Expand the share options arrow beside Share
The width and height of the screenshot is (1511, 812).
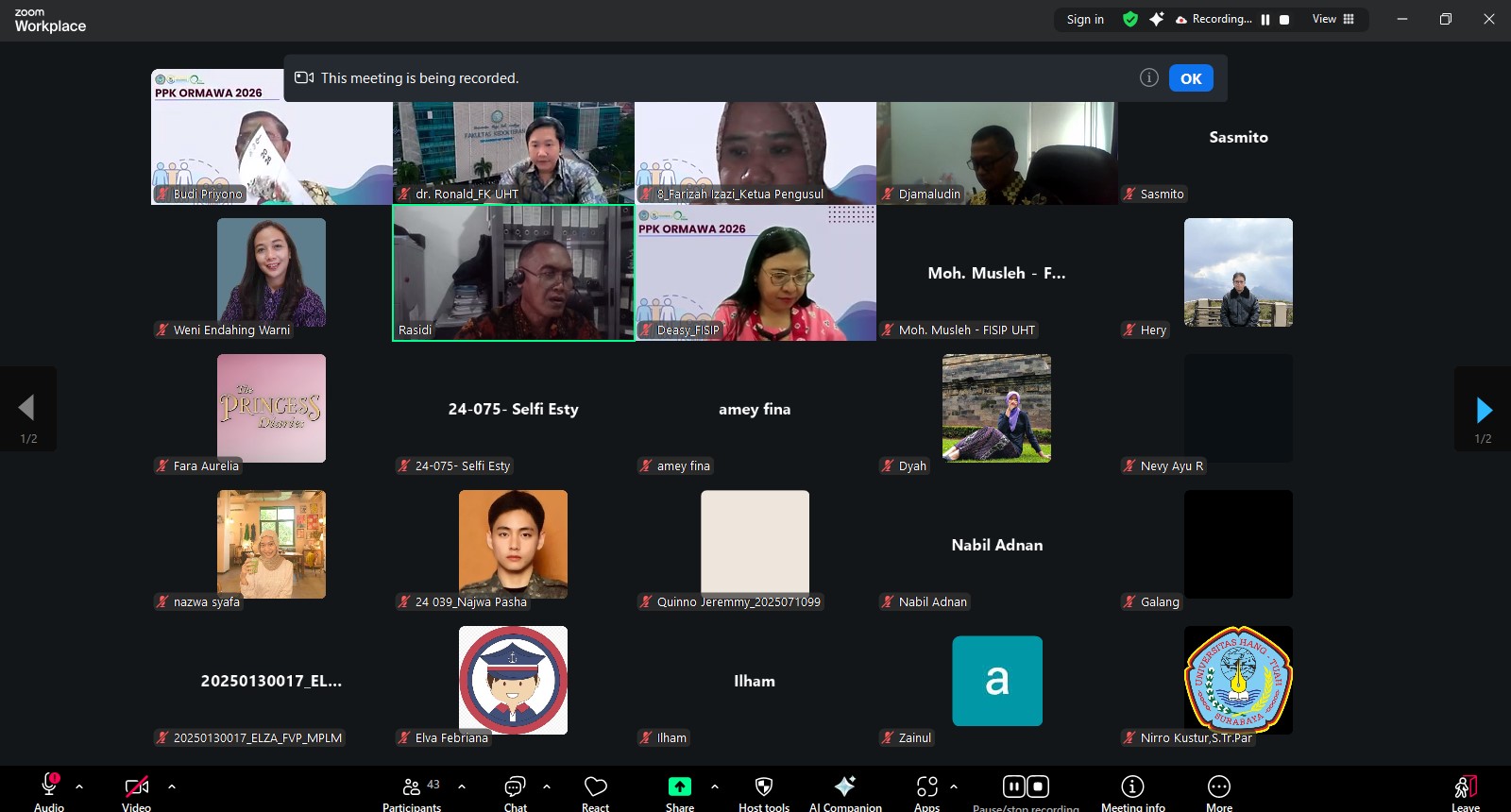coord(715,786)
